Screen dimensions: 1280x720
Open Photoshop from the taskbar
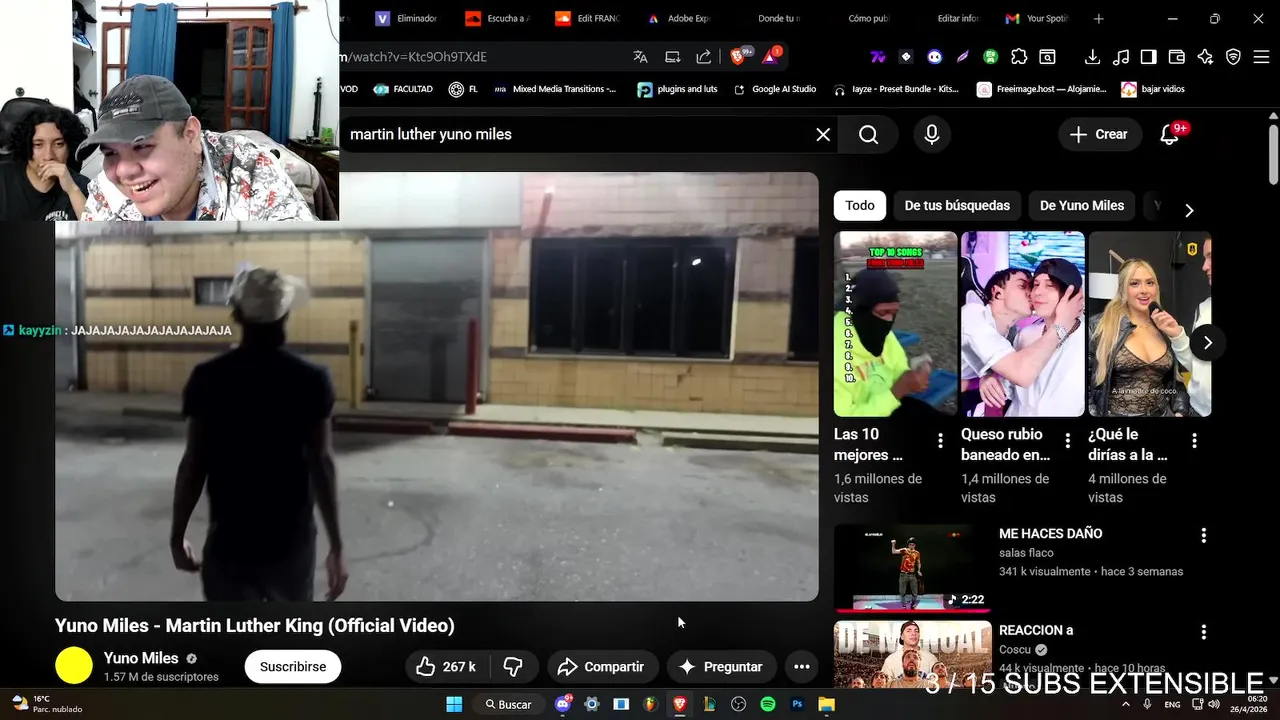(x=797, y=704)
